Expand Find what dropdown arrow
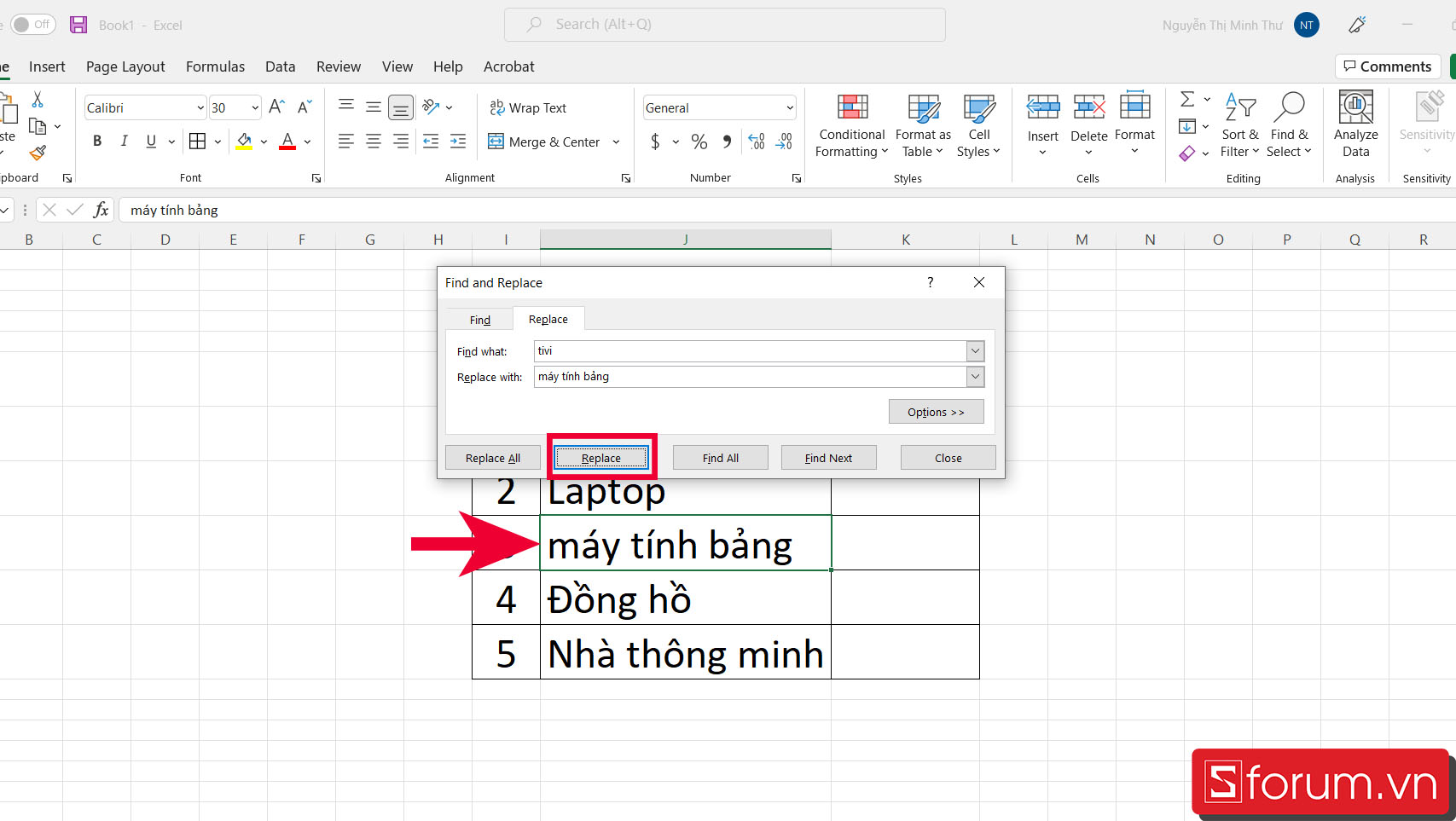This screenshot has width=1456, height=821. click(x=975, y=350)
